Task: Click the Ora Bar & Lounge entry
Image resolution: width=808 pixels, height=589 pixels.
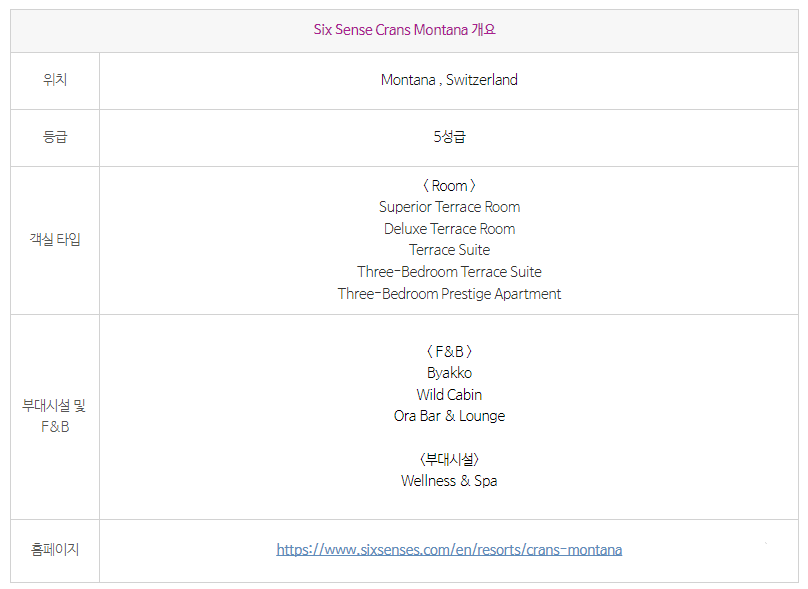Action: tap(449, 416)
